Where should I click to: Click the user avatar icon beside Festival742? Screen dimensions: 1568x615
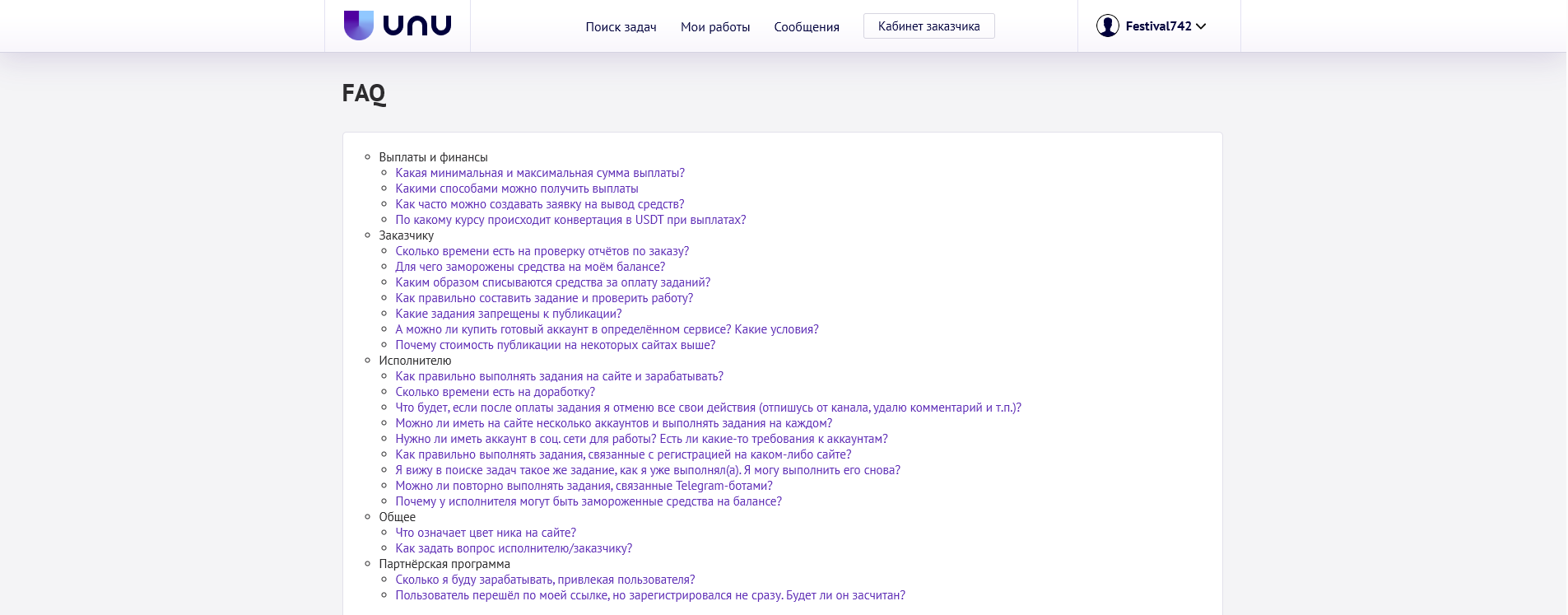1107,26
